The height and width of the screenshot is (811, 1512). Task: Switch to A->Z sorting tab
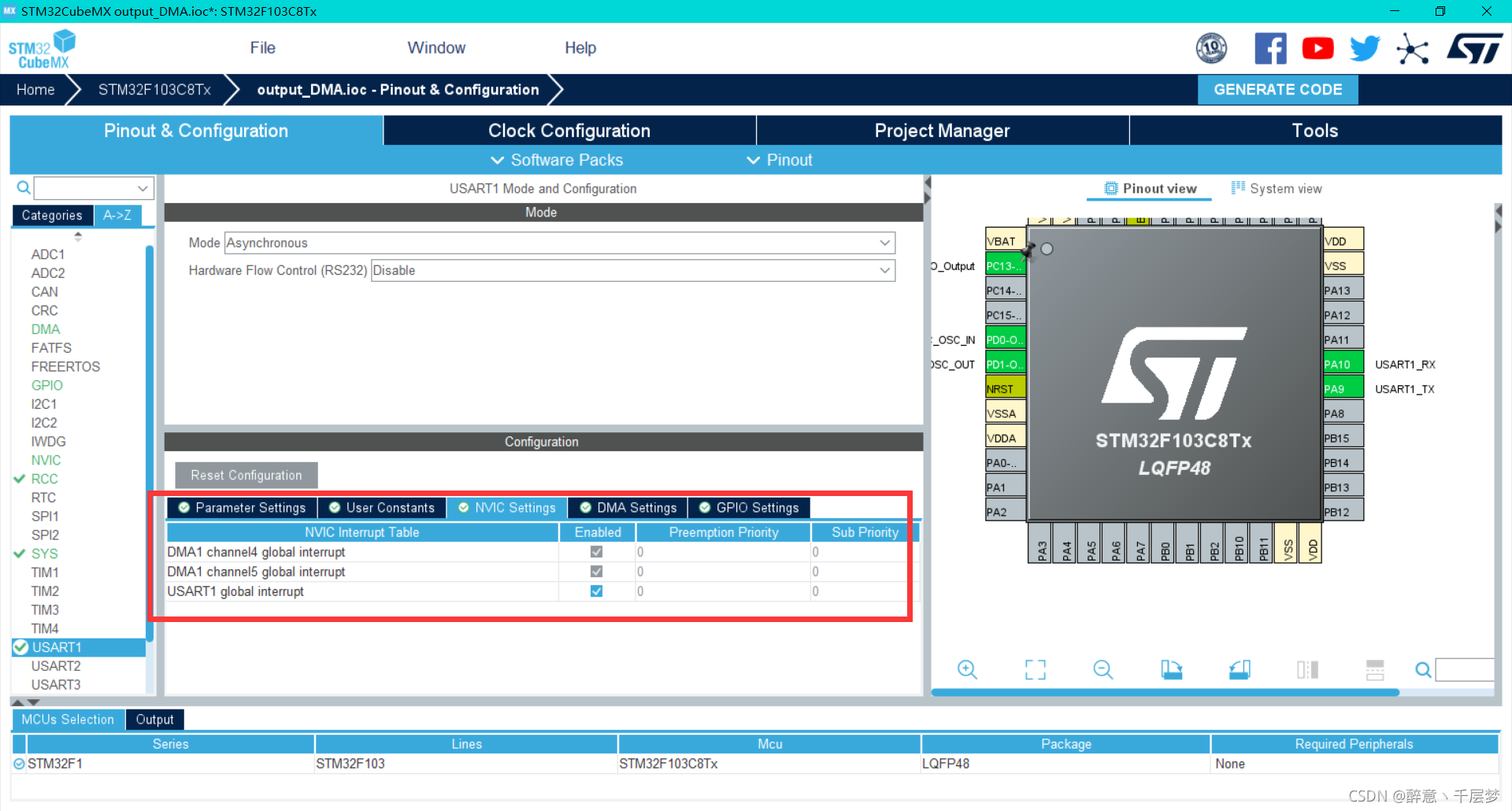coord(117,215)
